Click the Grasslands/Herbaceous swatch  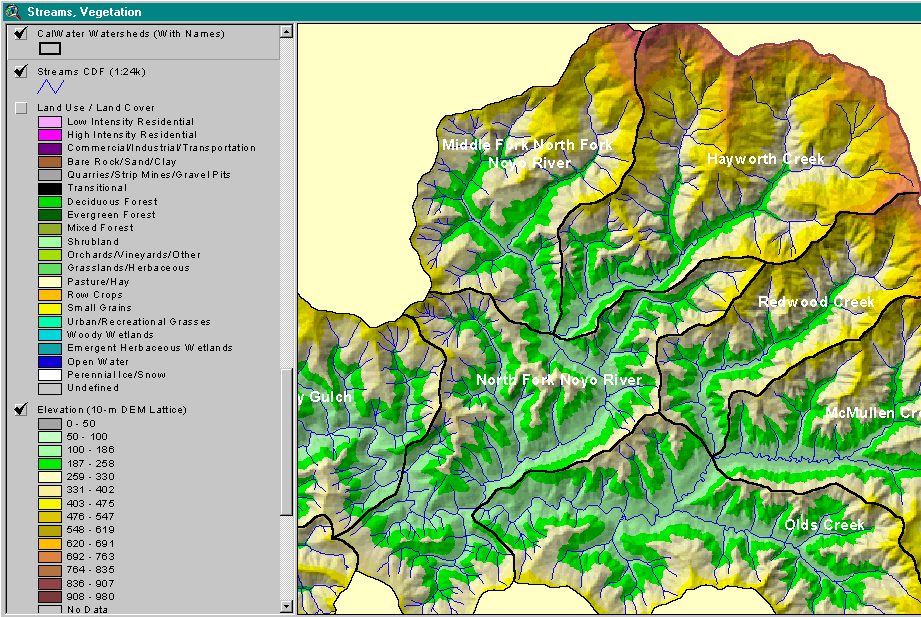click(x=50, y=268)
